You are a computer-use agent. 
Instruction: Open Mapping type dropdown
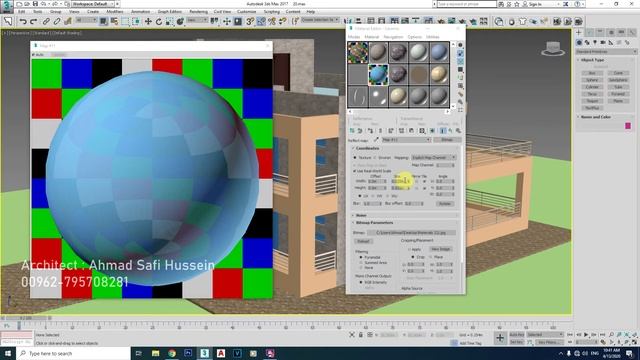pyautogui.click(x=433, y=158)
